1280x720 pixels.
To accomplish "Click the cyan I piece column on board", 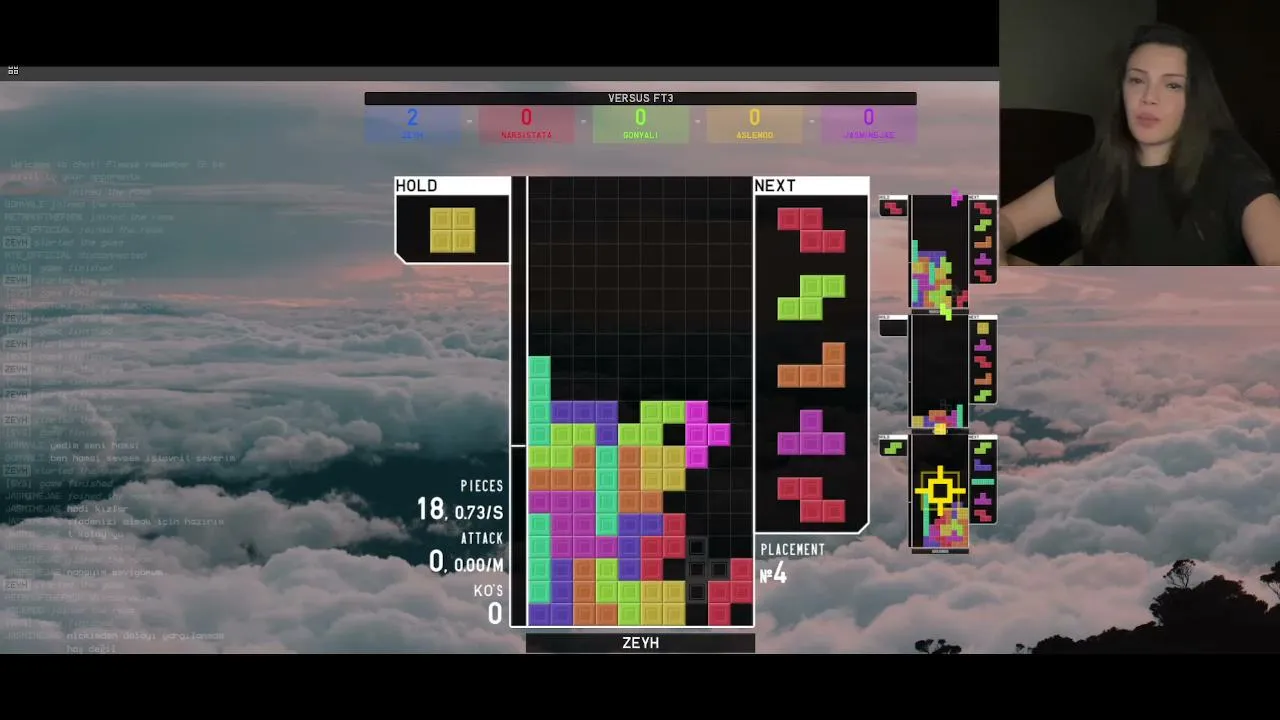I will tap(539, 400).
